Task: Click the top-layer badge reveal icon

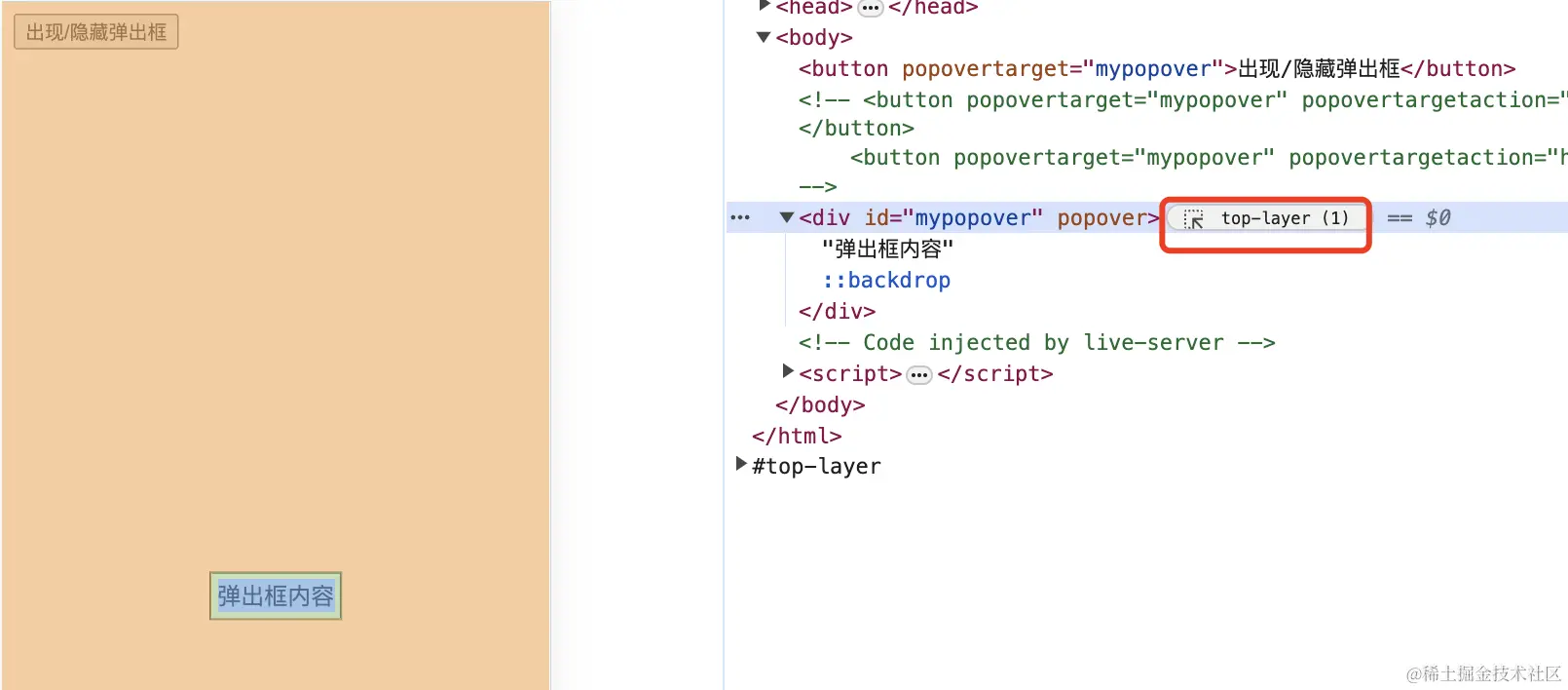Action: 1194,219
